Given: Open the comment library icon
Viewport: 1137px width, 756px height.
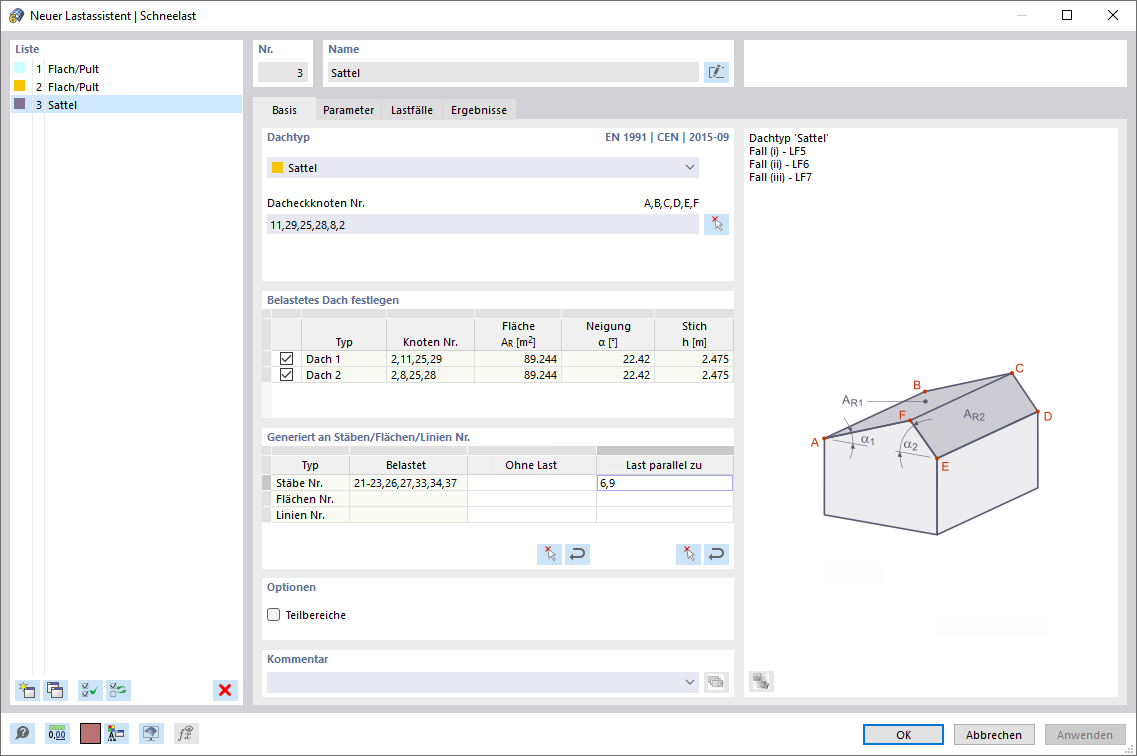Looking at the screenshot, I should click(x=716, y=682).
